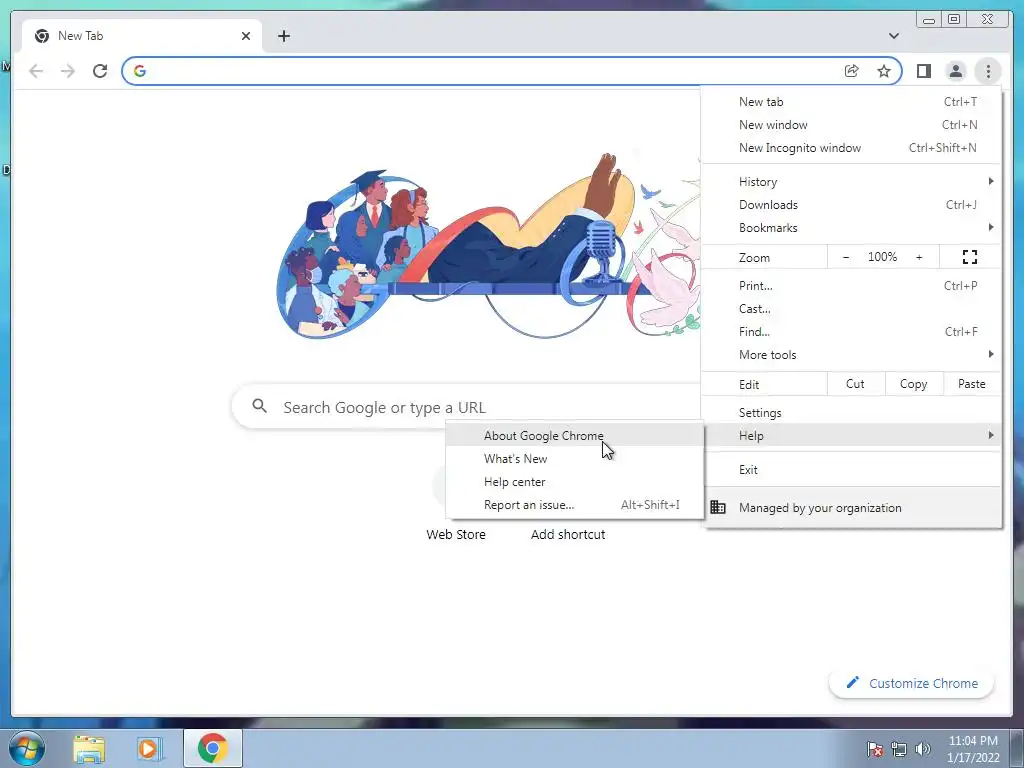
Task: Click the network tray icon
Action: [899, 749]
